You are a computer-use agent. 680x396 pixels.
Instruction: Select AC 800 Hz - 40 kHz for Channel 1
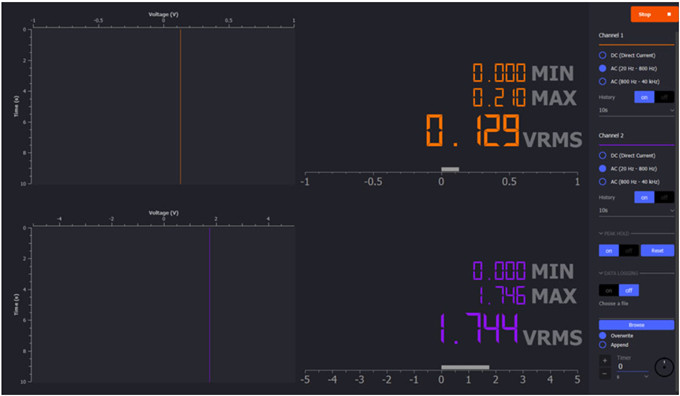602,81
